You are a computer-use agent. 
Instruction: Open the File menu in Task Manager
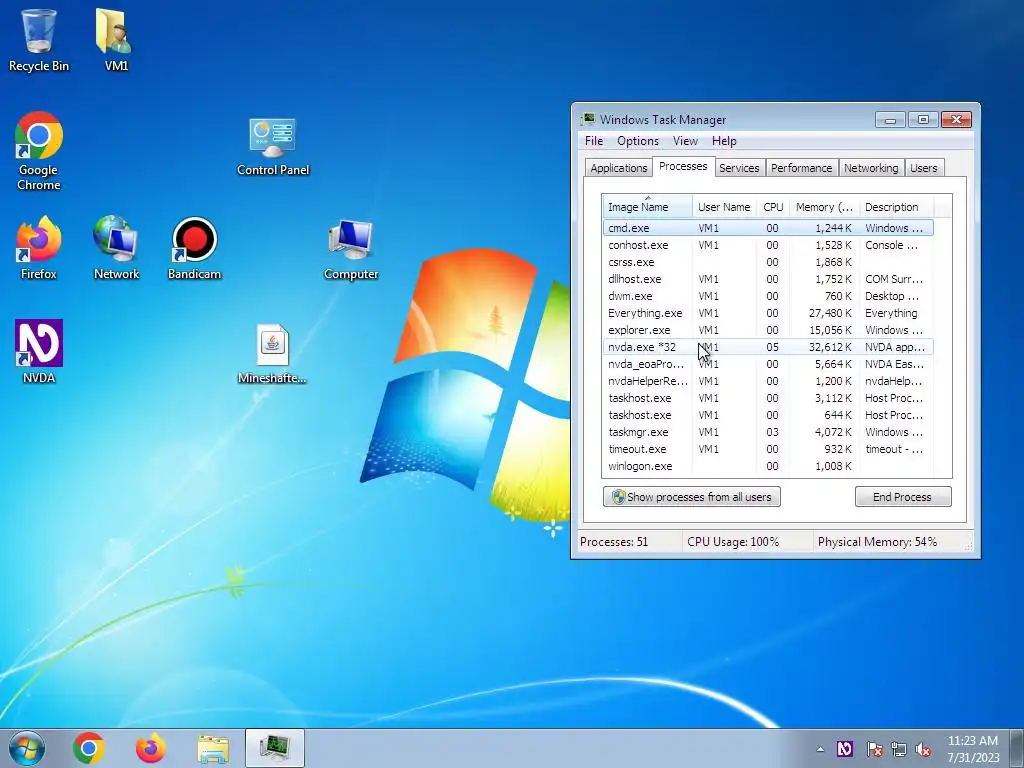pos(594,141)
